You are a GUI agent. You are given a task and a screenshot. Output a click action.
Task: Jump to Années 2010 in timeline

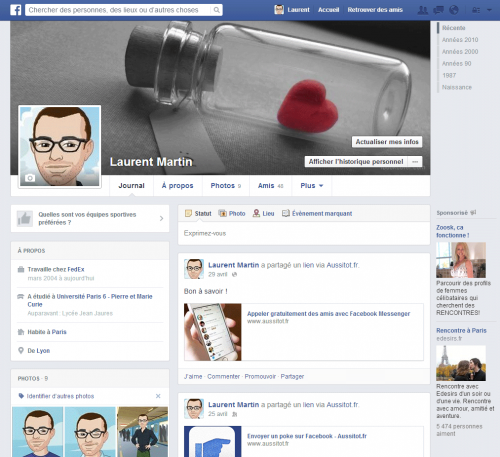point(460,40)
